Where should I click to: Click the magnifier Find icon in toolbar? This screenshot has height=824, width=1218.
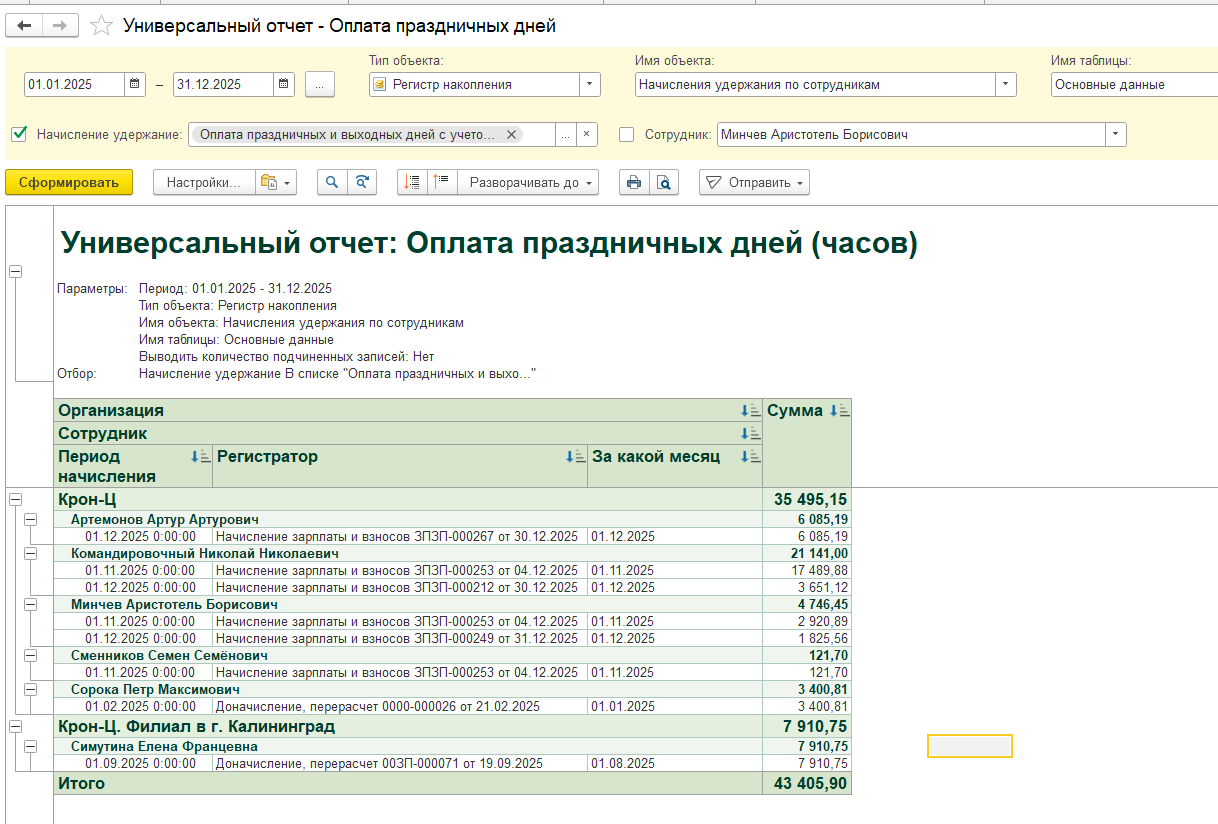point(332,182)
